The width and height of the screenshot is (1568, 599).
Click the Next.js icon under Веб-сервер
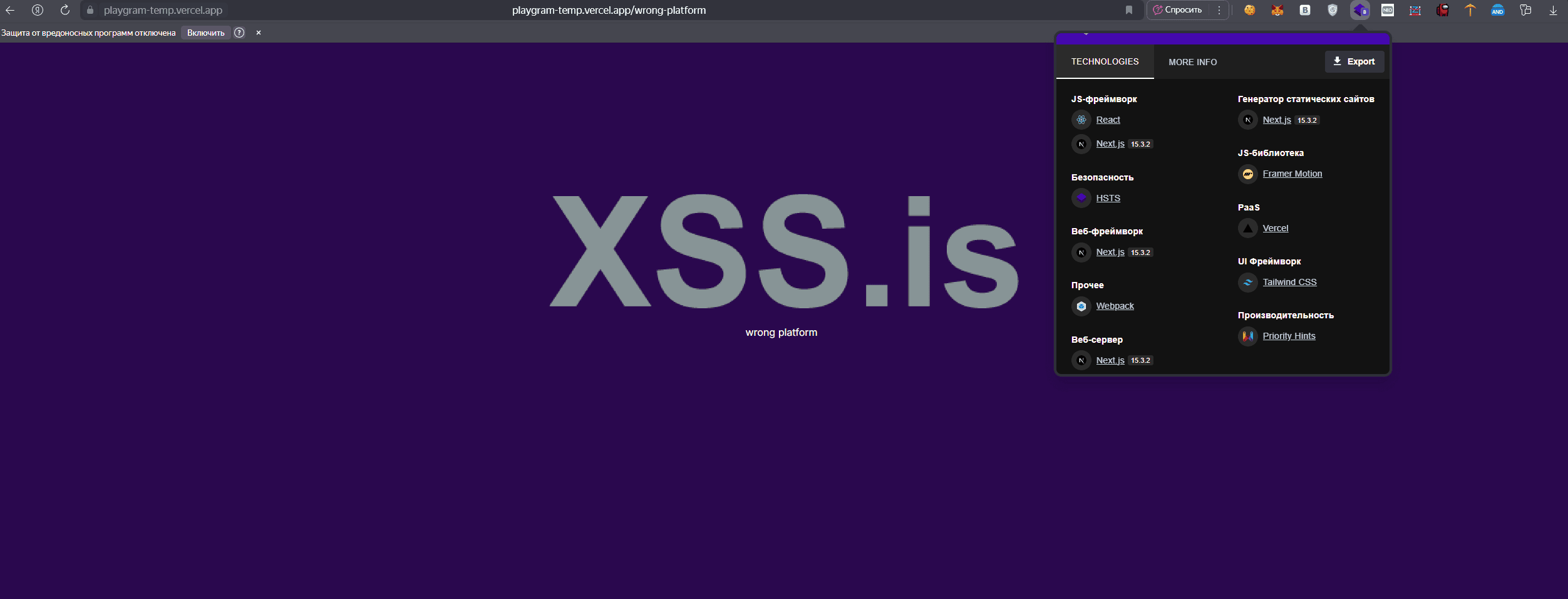click(x=1081, y=360)
